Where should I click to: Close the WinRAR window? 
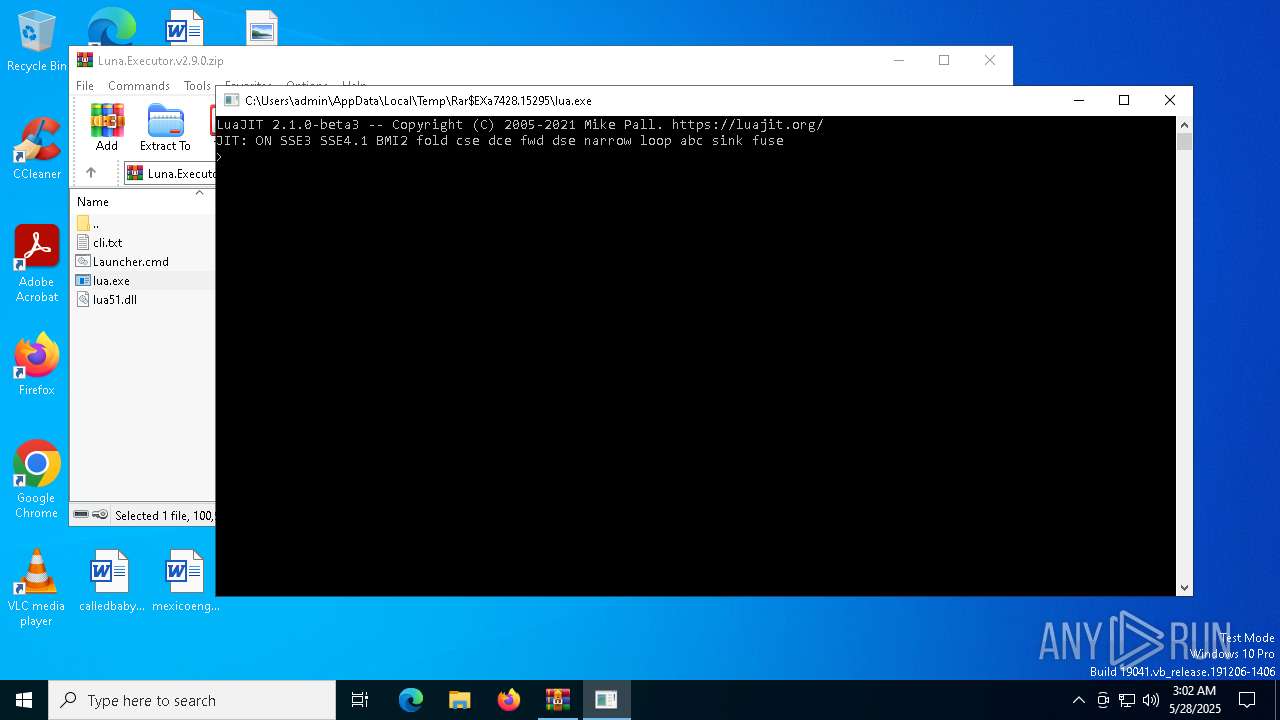coord(989,60)
